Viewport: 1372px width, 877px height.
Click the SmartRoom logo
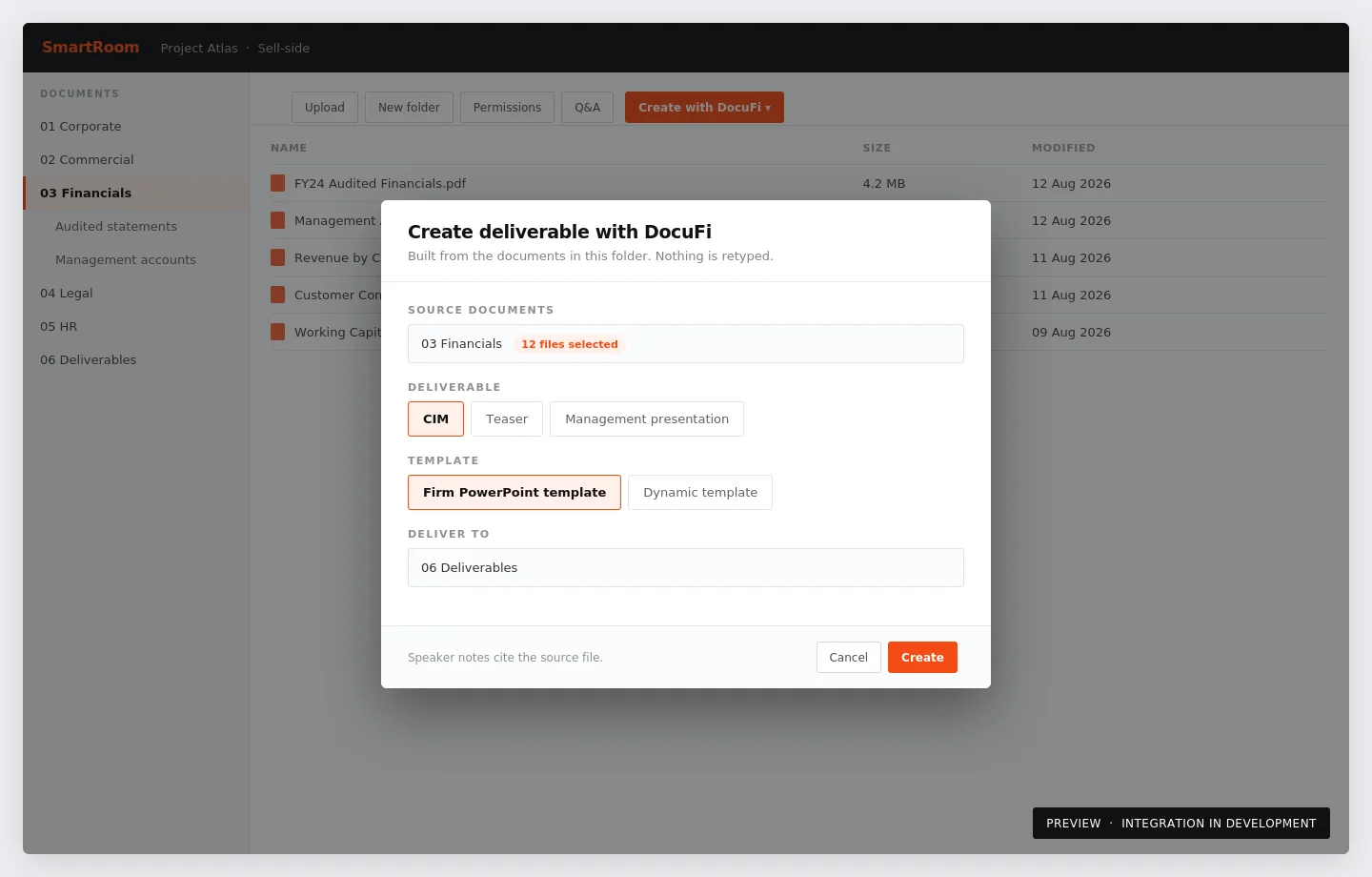click(91, 48)
